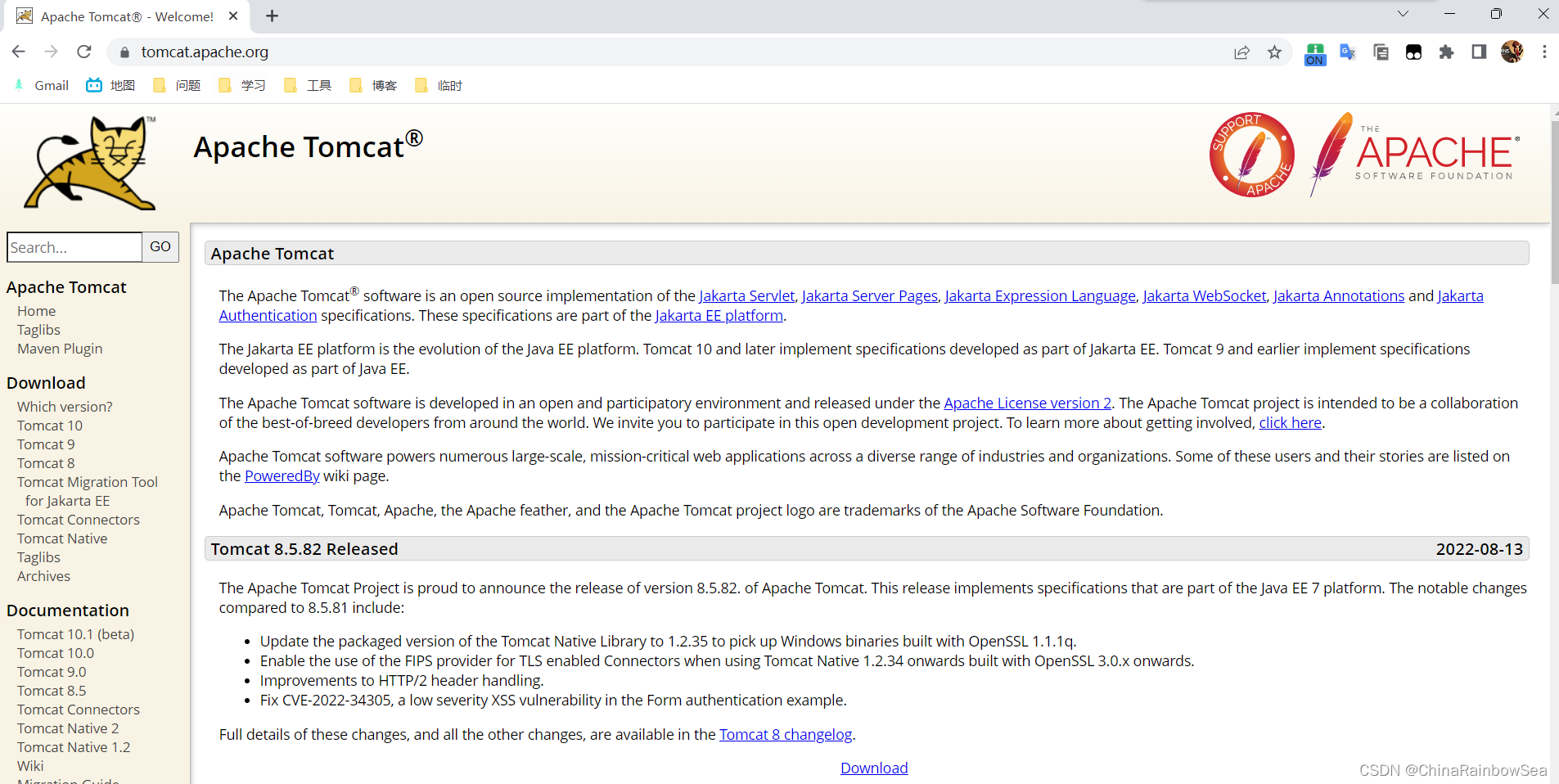
Task: Open Tomcat 10.1 (beta) documentation
Action: pyautogui.click(x=75, y=634)
